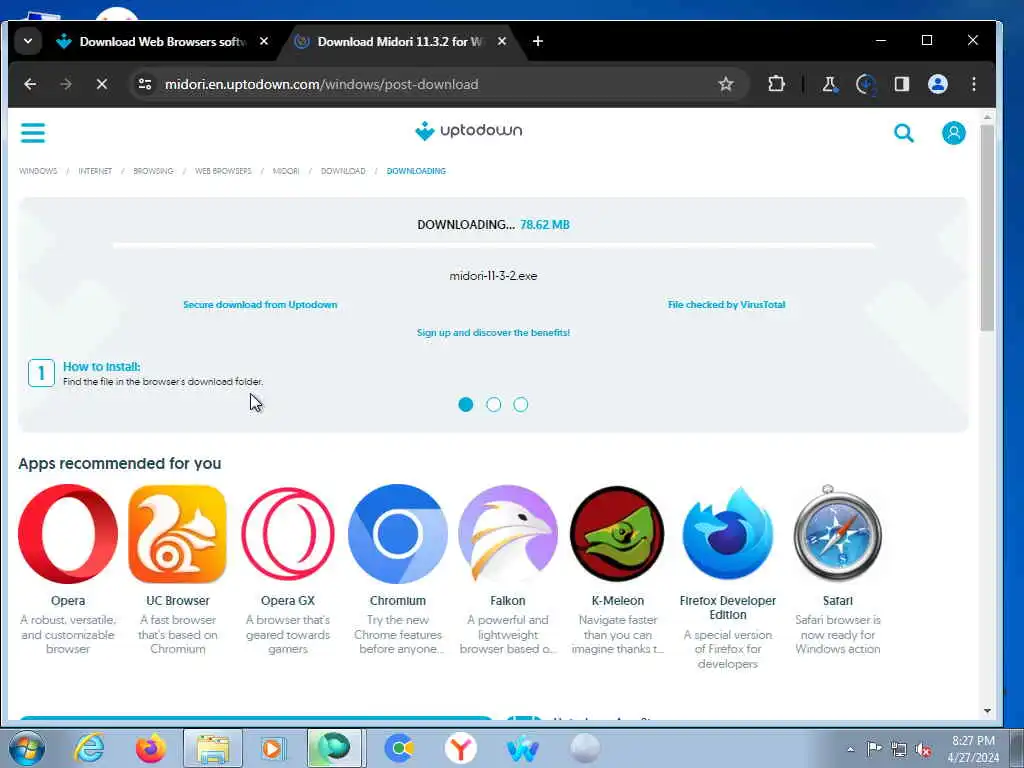Screen dimensions: 1024x768
Task: Open the Chrome three-dot menu
Action: click(974, 84)
